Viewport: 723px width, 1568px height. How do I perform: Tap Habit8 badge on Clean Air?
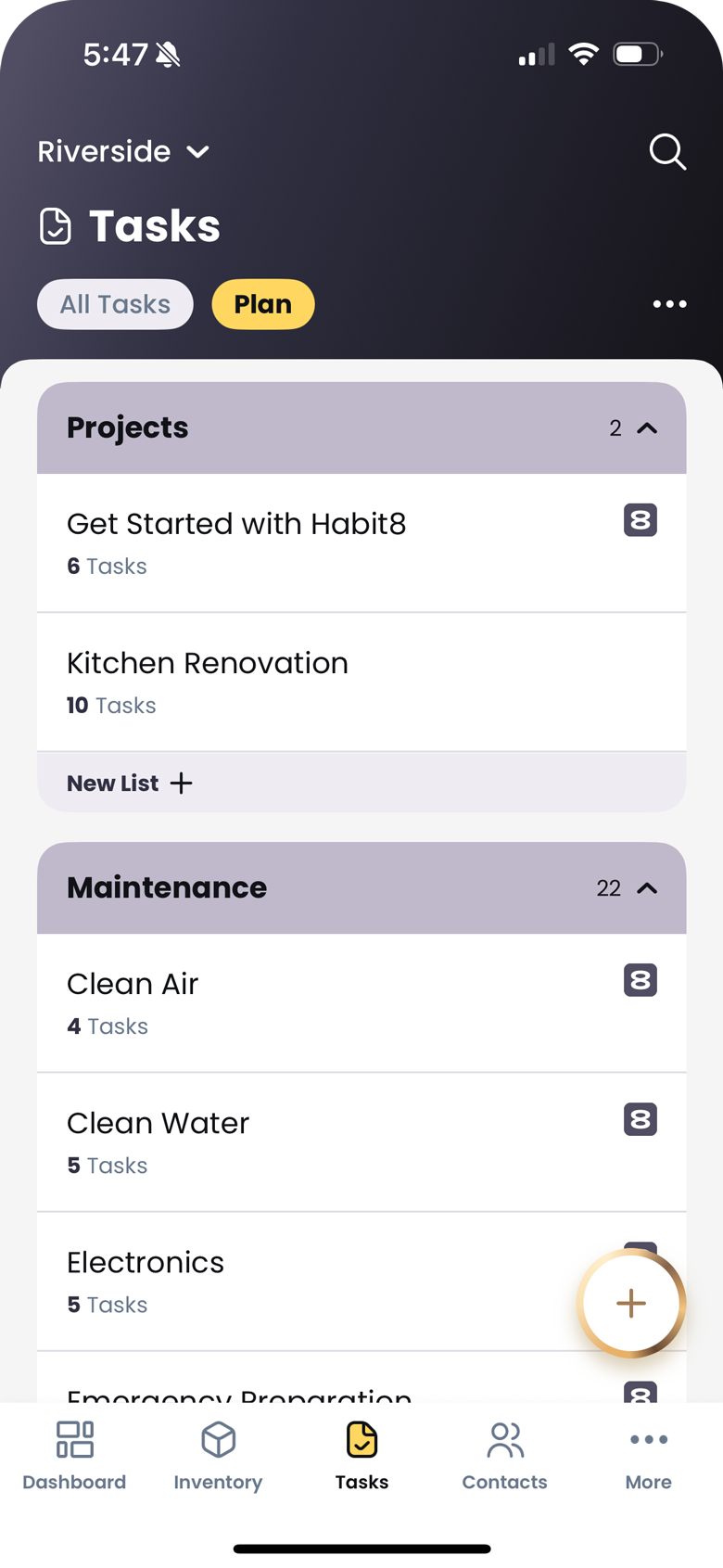[x=641, y=980]
